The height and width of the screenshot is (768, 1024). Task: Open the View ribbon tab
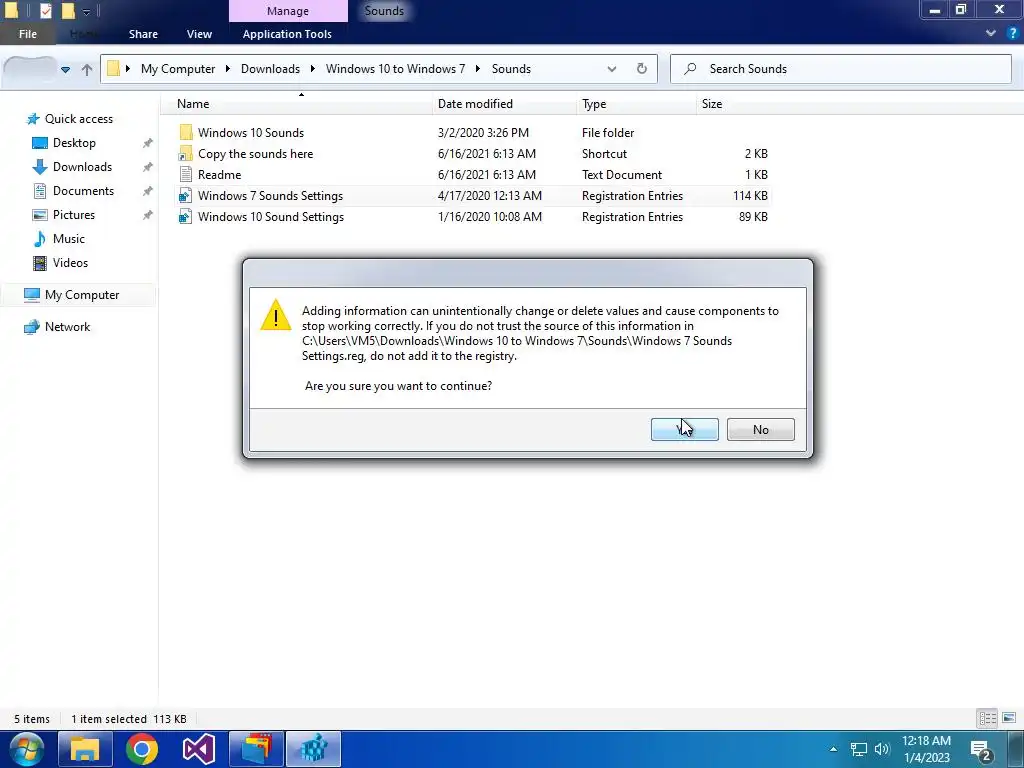tap(199, 34)
